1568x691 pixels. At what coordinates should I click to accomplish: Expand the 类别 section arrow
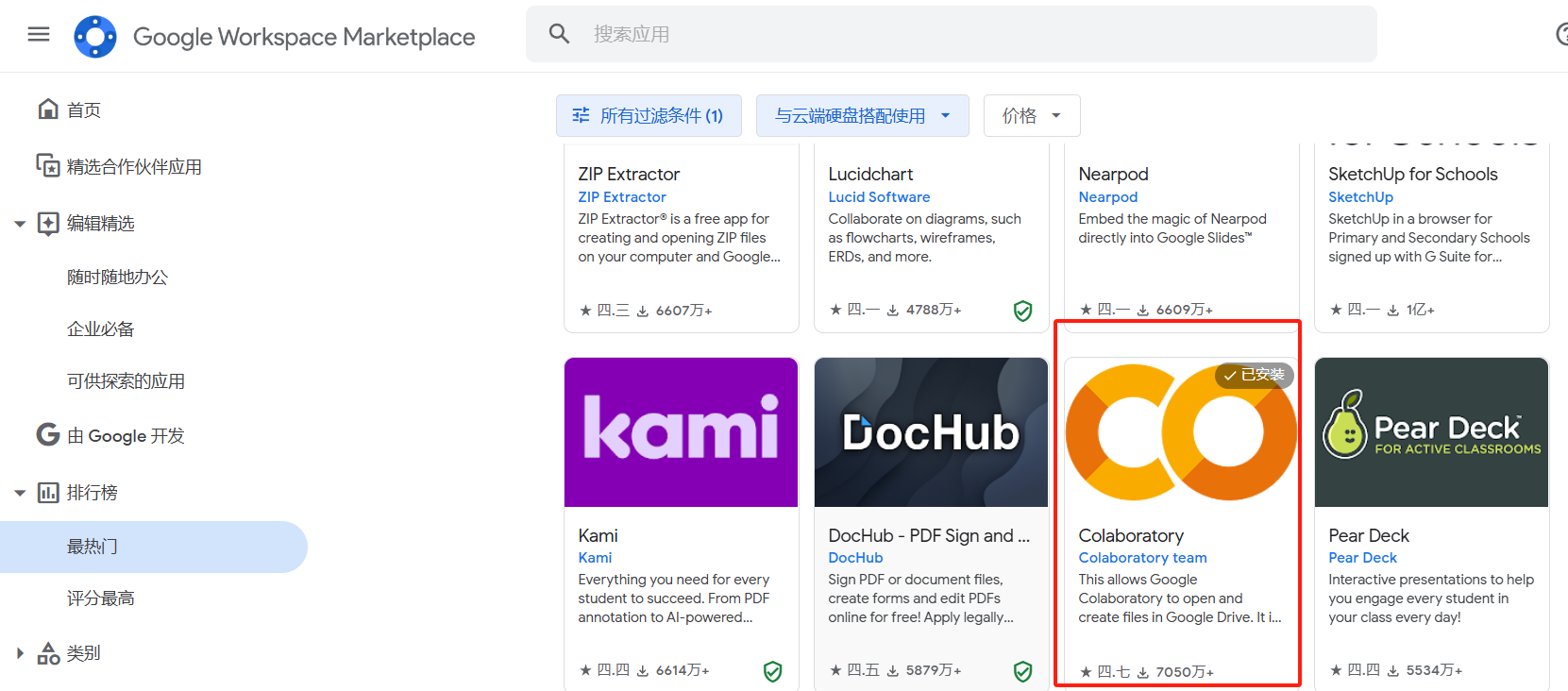pos(20,653)
